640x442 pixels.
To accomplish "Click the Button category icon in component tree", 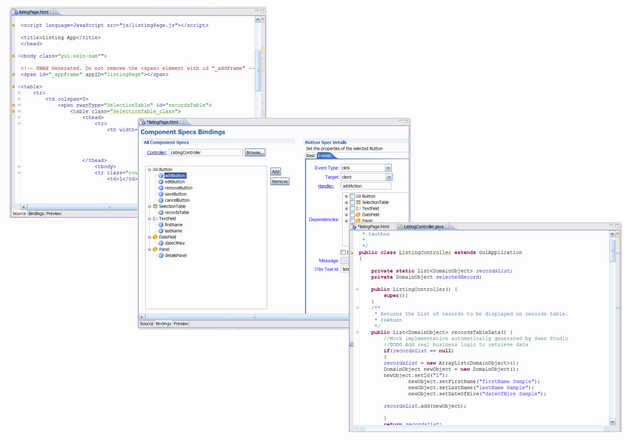I will 155,169.
